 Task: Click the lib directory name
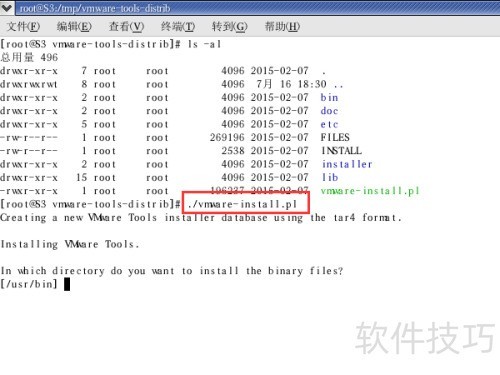330,178
